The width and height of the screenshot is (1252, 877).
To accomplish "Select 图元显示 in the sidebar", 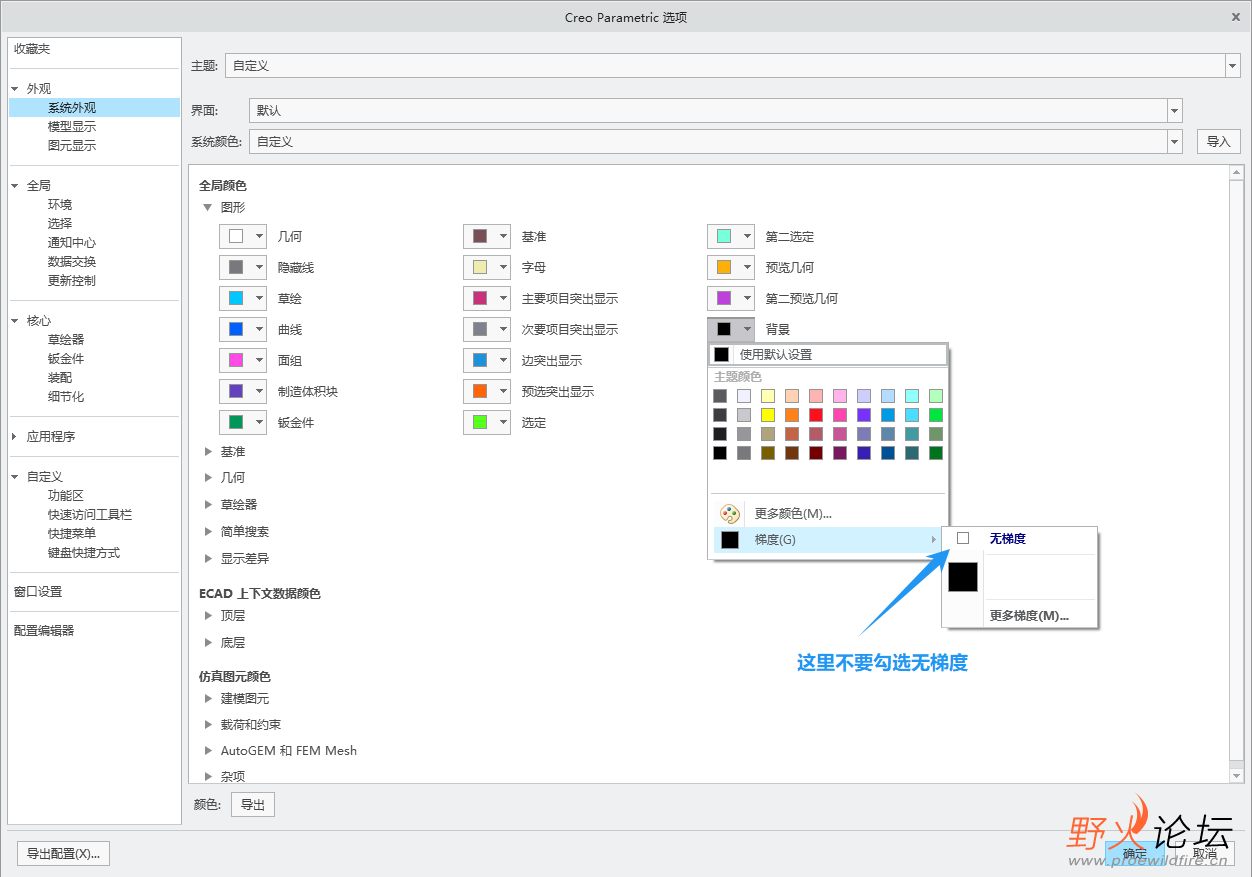I will pyautogui.click(x=72, y=146).
